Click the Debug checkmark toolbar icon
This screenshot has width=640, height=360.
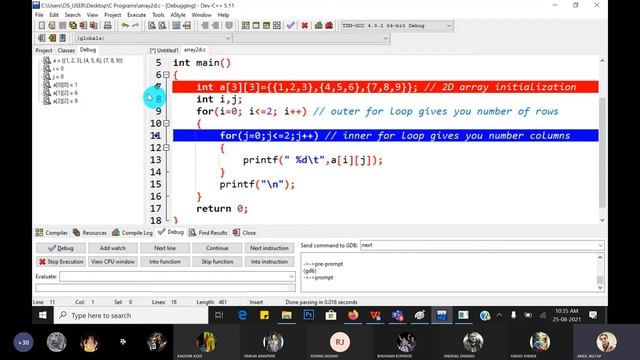coord(291,25)
